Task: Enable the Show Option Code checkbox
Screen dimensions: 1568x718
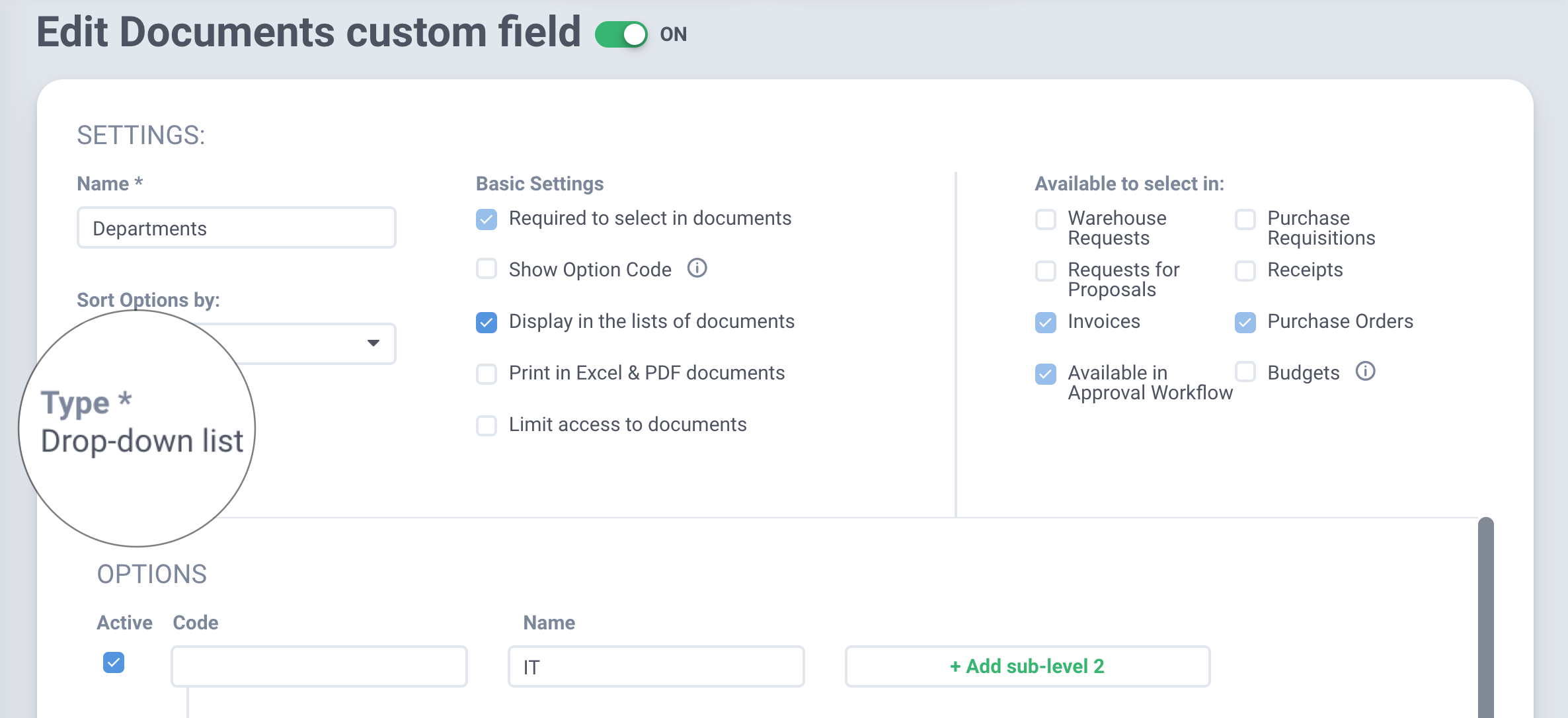Action: point(487,269)
